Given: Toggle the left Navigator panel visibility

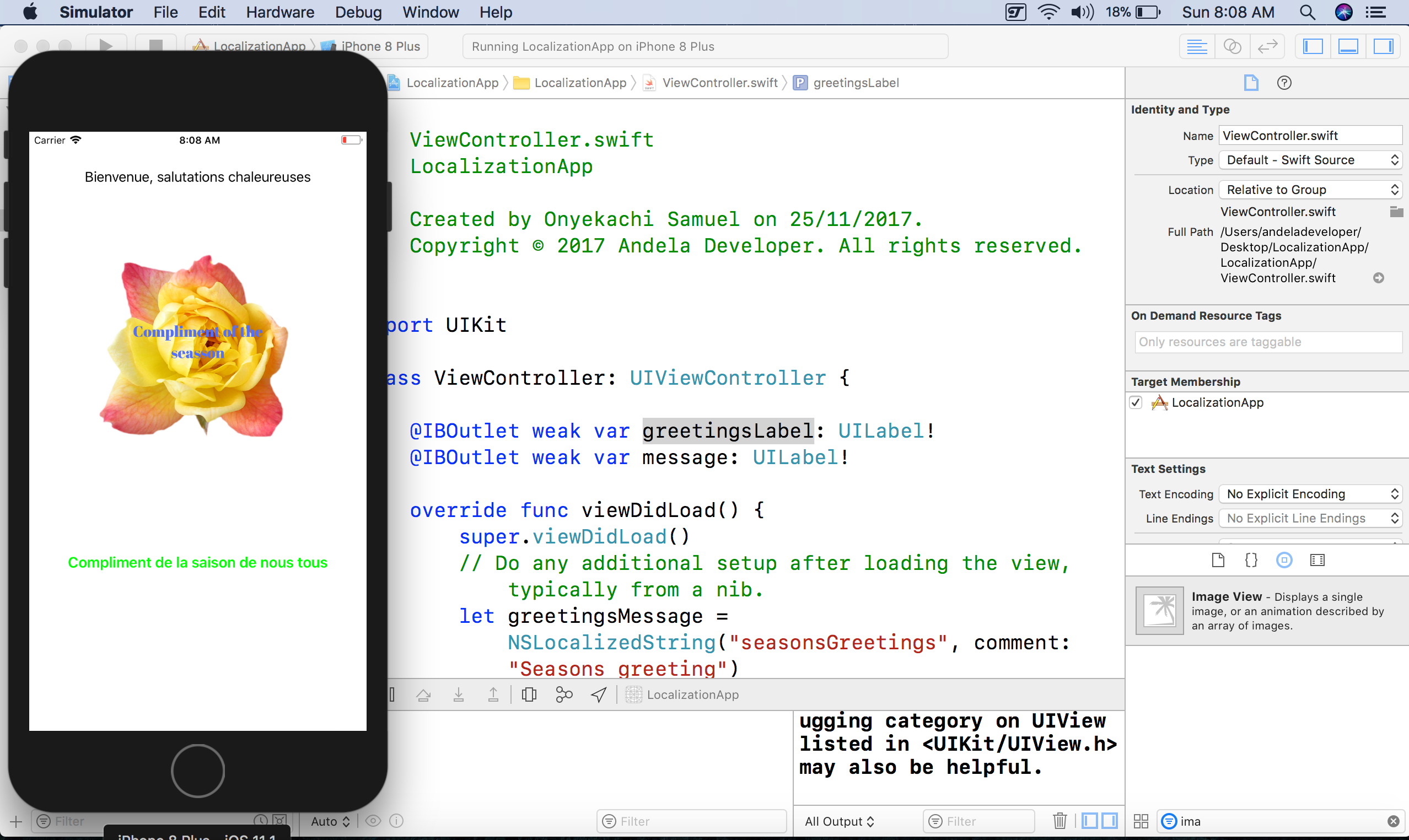Looking at the screenshot, I should tap(1313, 46).
